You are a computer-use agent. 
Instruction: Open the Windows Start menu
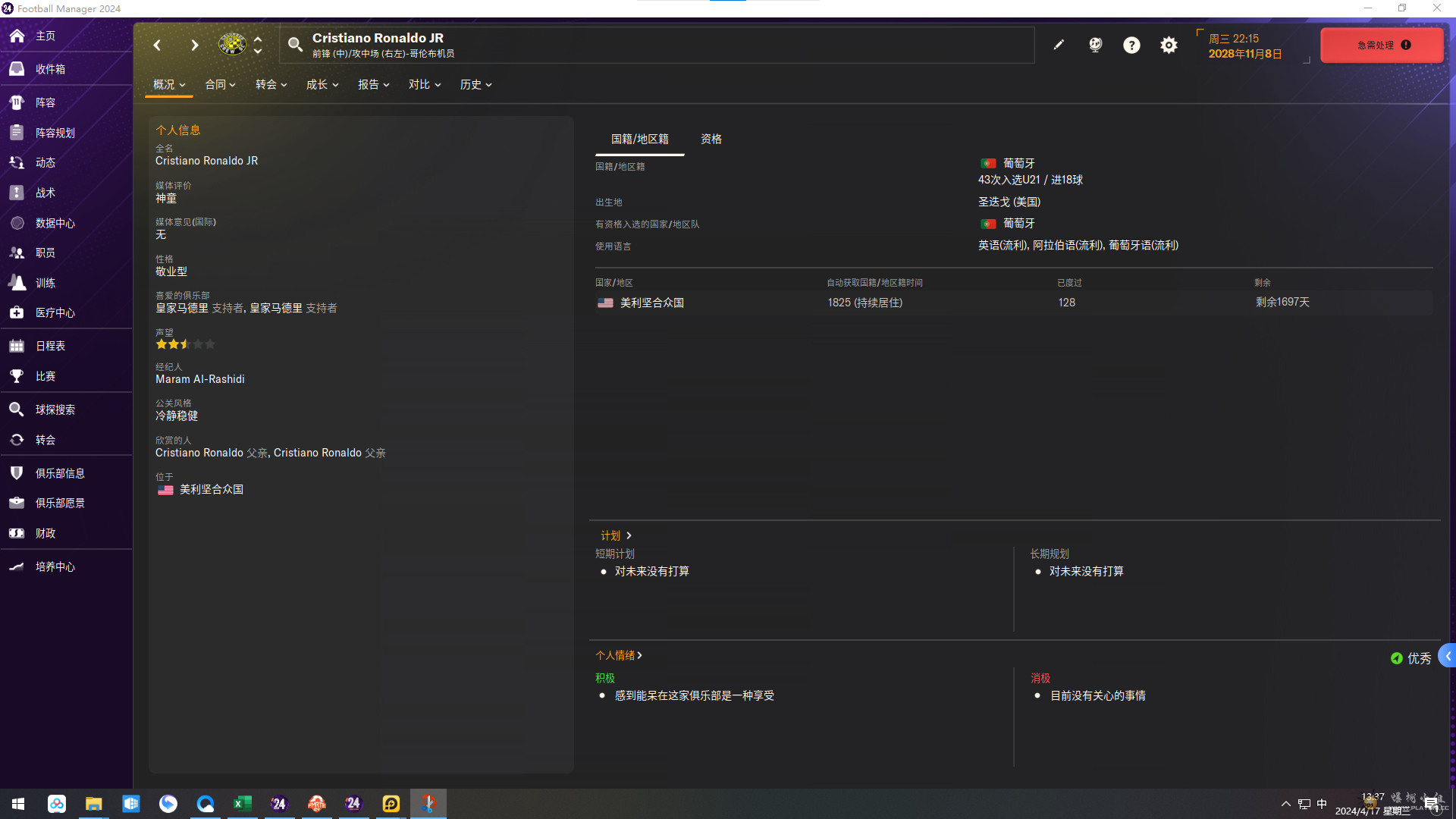tap(18, 804)
